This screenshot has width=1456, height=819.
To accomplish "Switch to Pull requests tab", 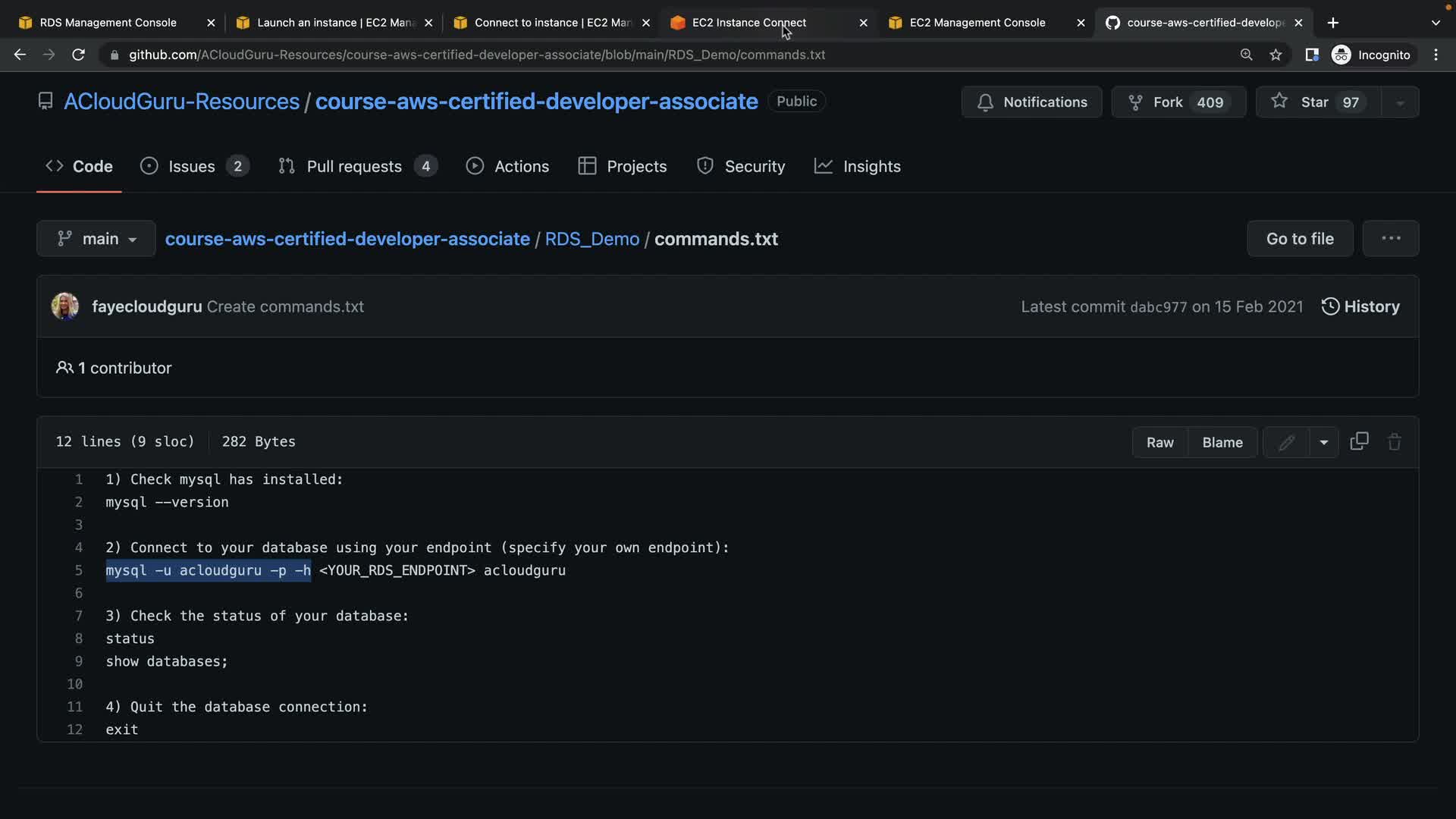I will click(354, 167).
